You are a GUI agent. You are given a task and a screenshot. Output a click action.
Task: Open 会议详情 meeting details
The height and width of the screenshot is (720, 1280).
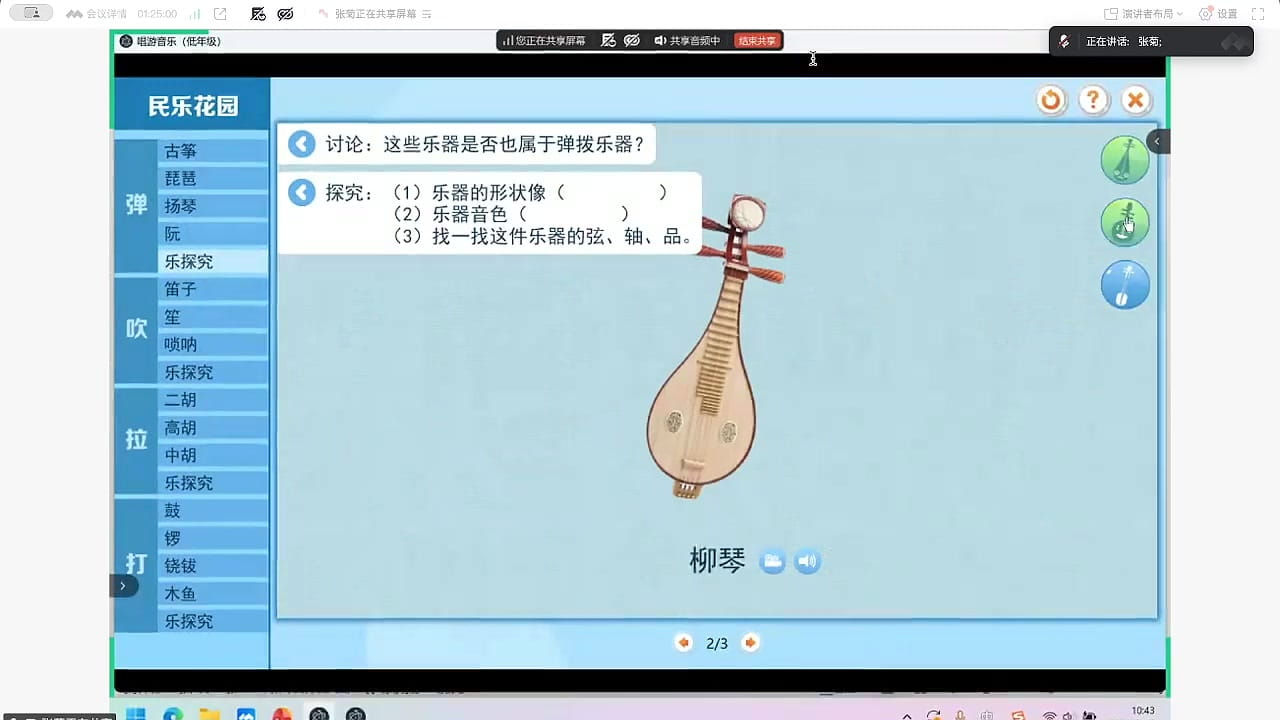tap(97, 14)
